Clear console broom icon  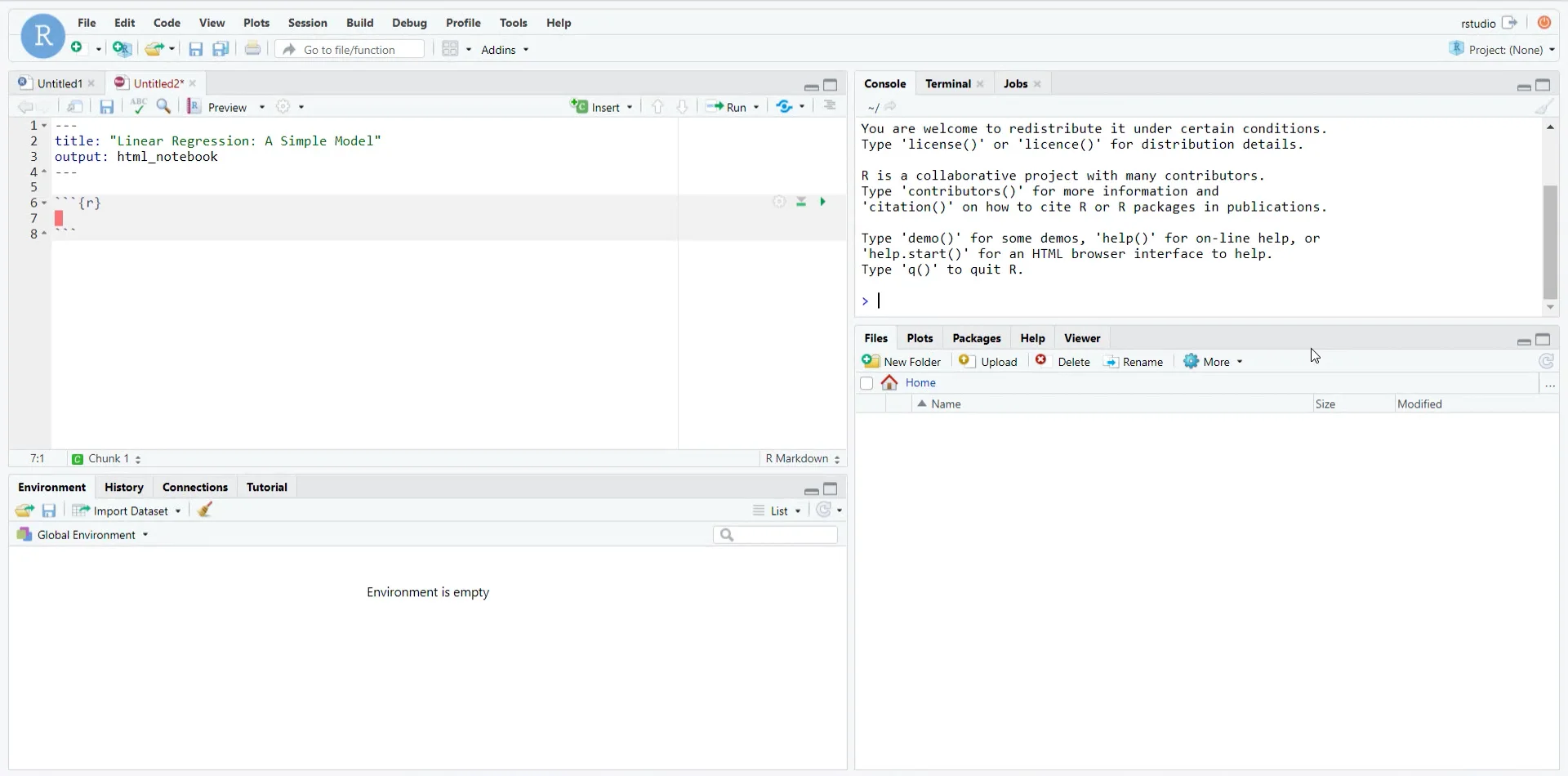click(1543, 106)
